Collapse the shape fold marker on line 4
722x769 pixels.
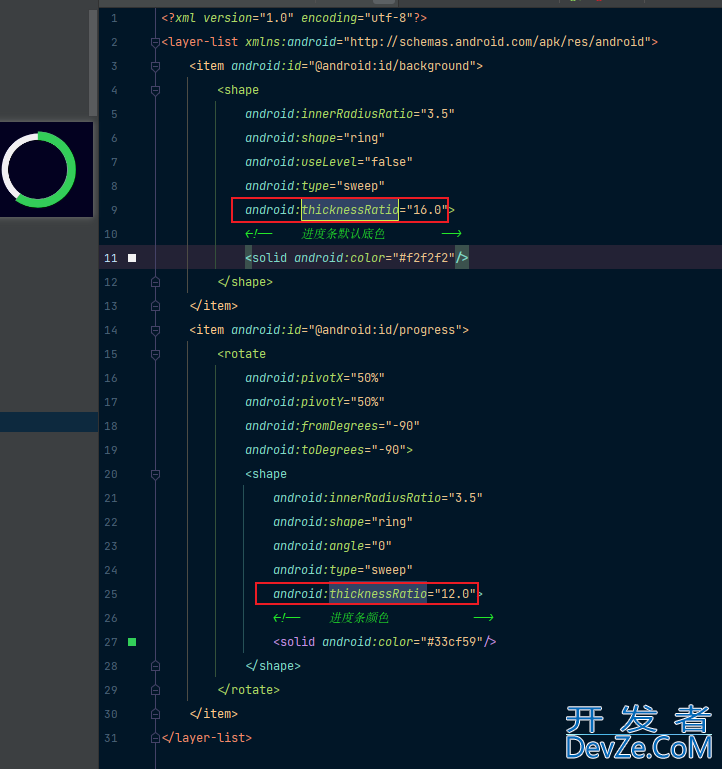(155, 90)
